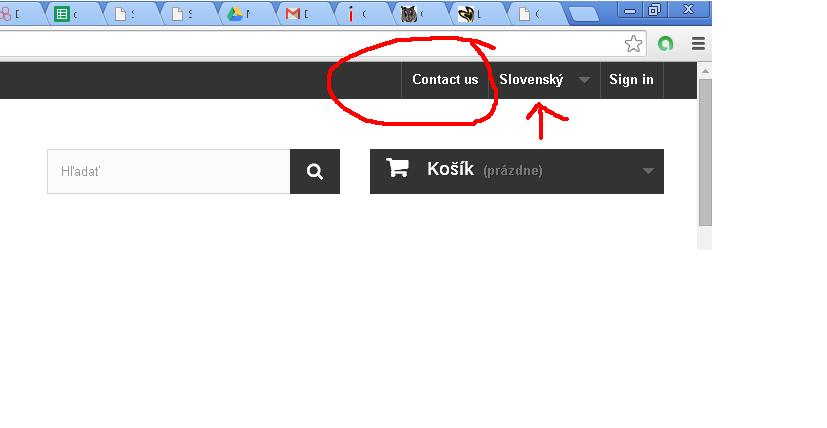Open the Contact us link
Image resolution: width=827 pixels, height=428 pixels.
click(x=445, y=80)
